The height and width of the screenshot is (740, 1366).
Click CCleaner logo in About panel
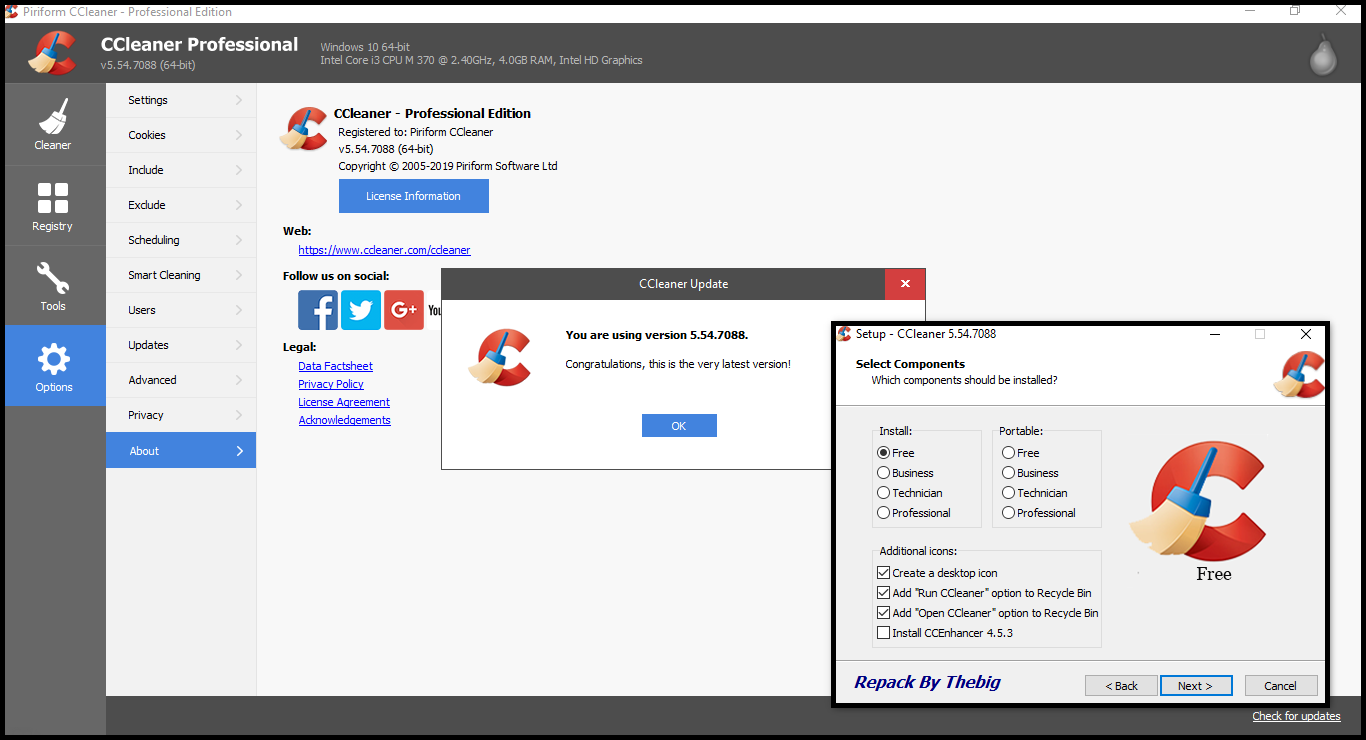tap(304, 129)
